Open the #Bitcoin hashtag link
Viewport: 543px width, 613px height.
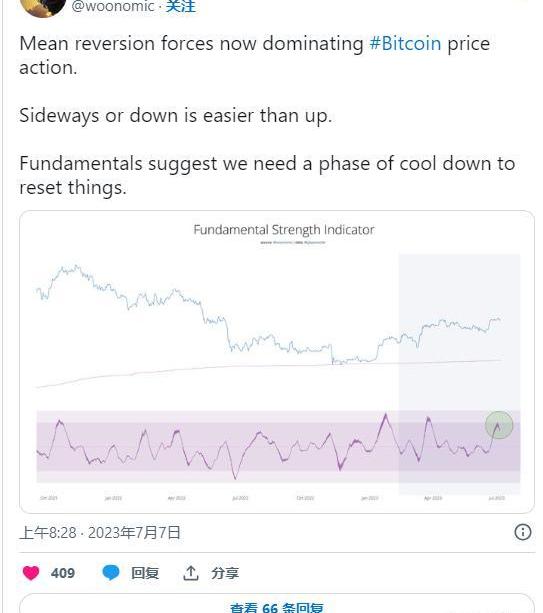pos(405,43)
